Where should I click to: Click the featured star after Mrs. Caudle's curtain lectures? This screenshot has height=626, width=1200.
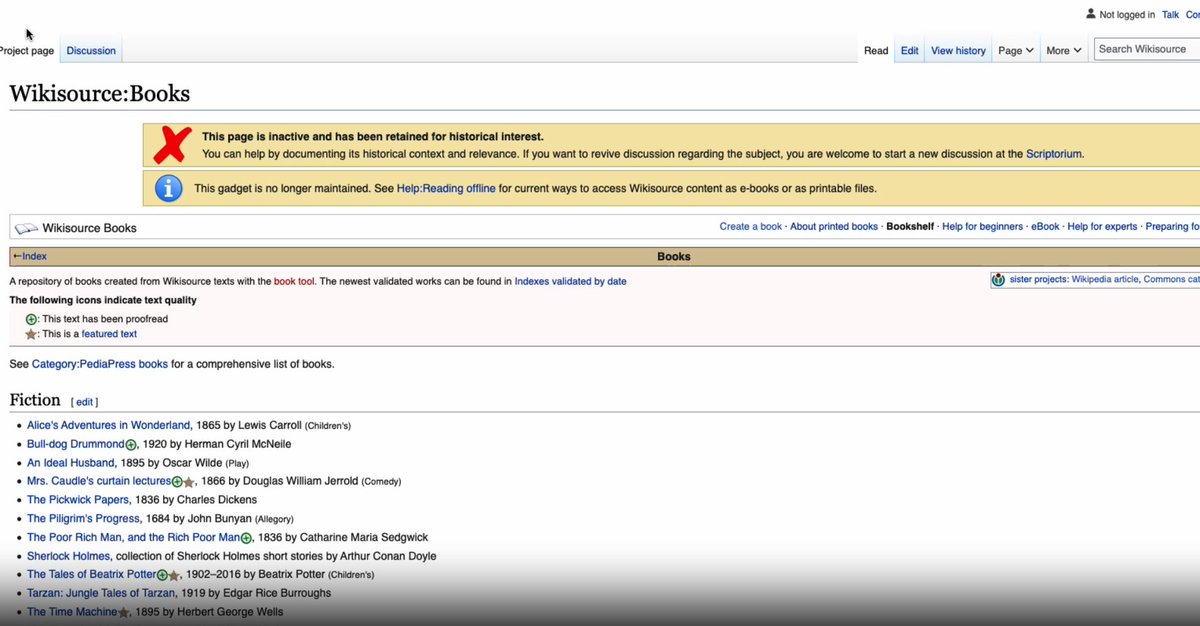click(189, 482)
